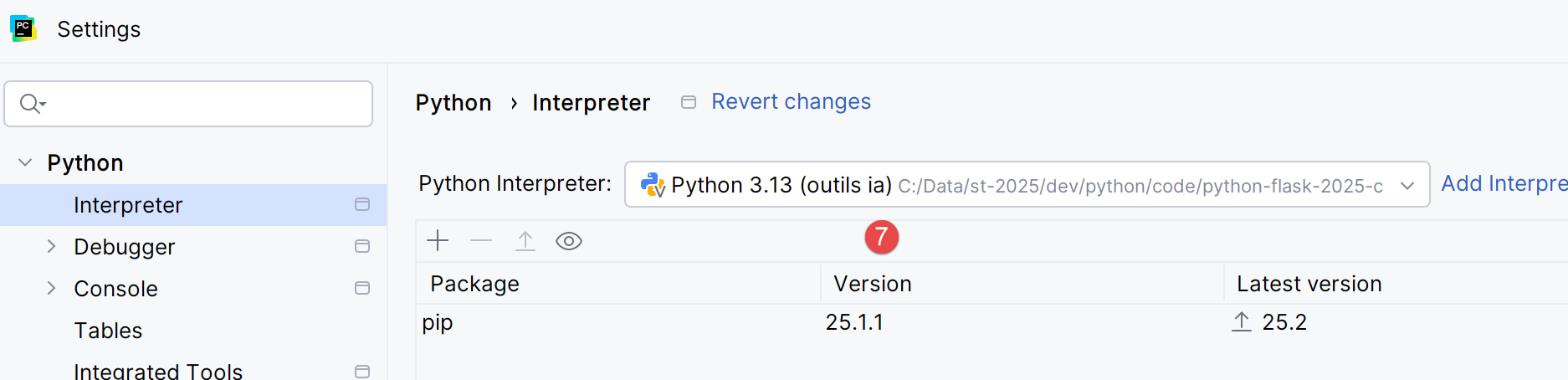This screenshot has height=380, width=1568.
Task: Select the pip package row
Action: (619, 322)
